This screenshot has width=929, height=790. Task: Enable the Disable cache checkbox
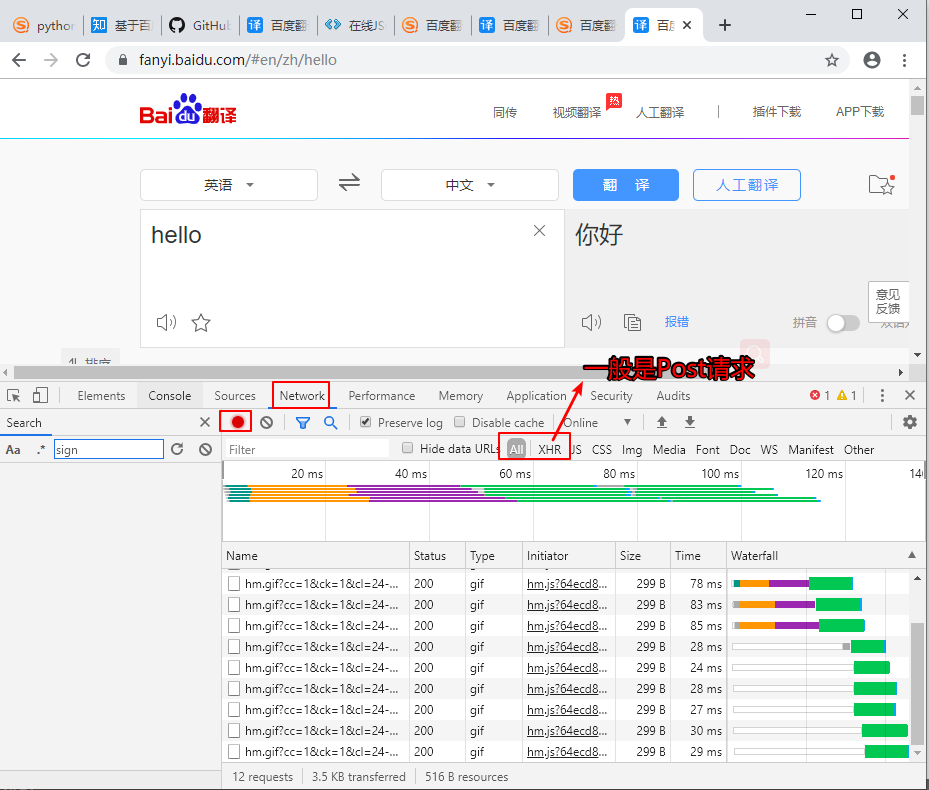459,422
